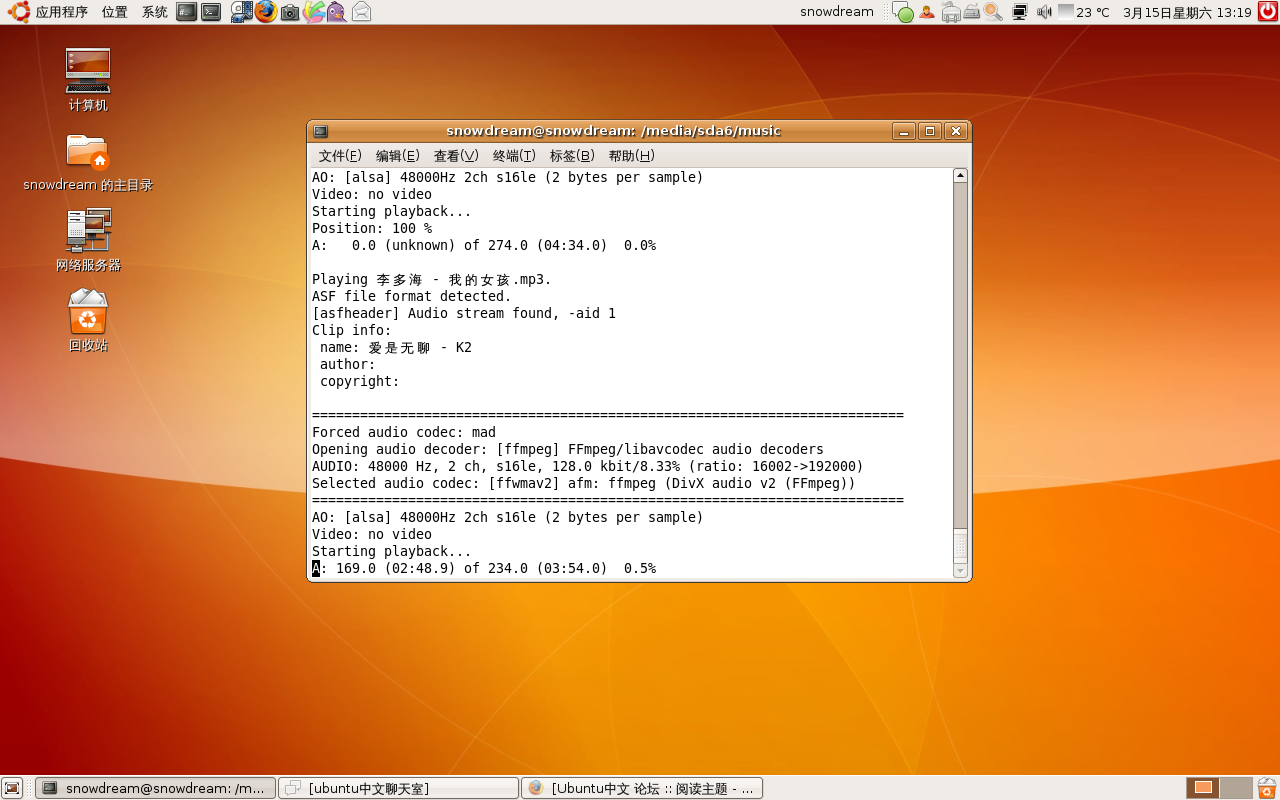Open the keyboard input tray icon
This screenshot has width=1280, height=800.
[x=971, y=12]
